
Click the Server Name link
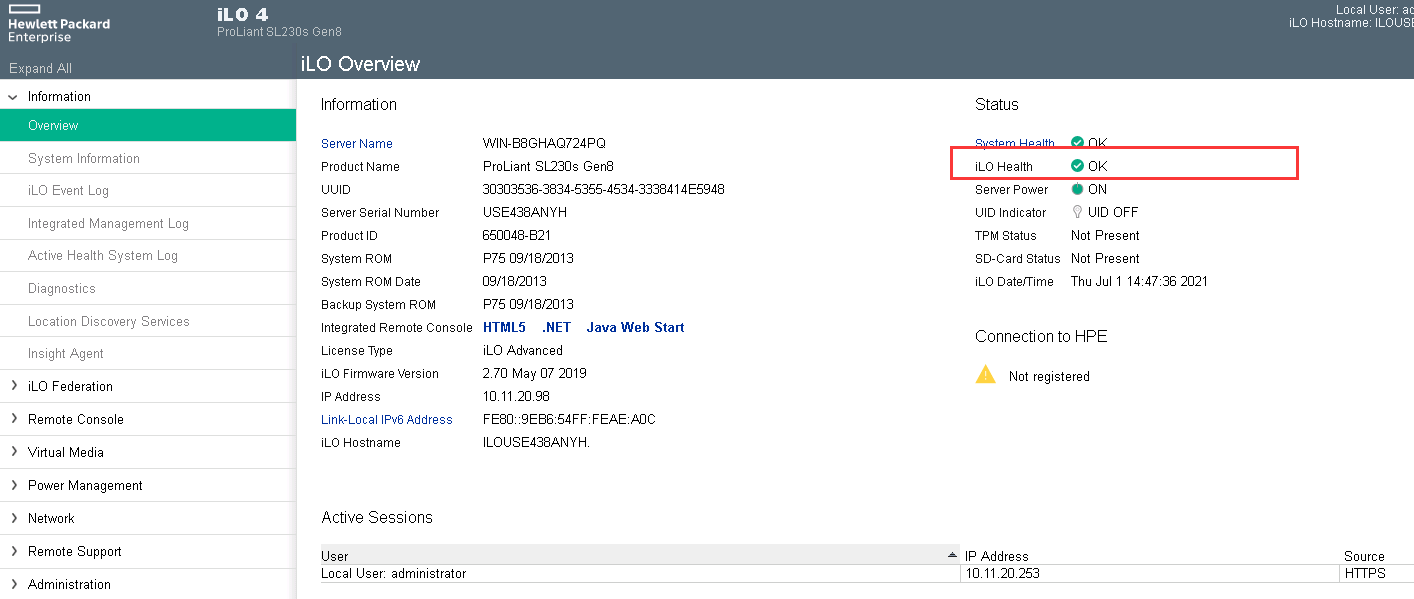click(x=356, y=143)
